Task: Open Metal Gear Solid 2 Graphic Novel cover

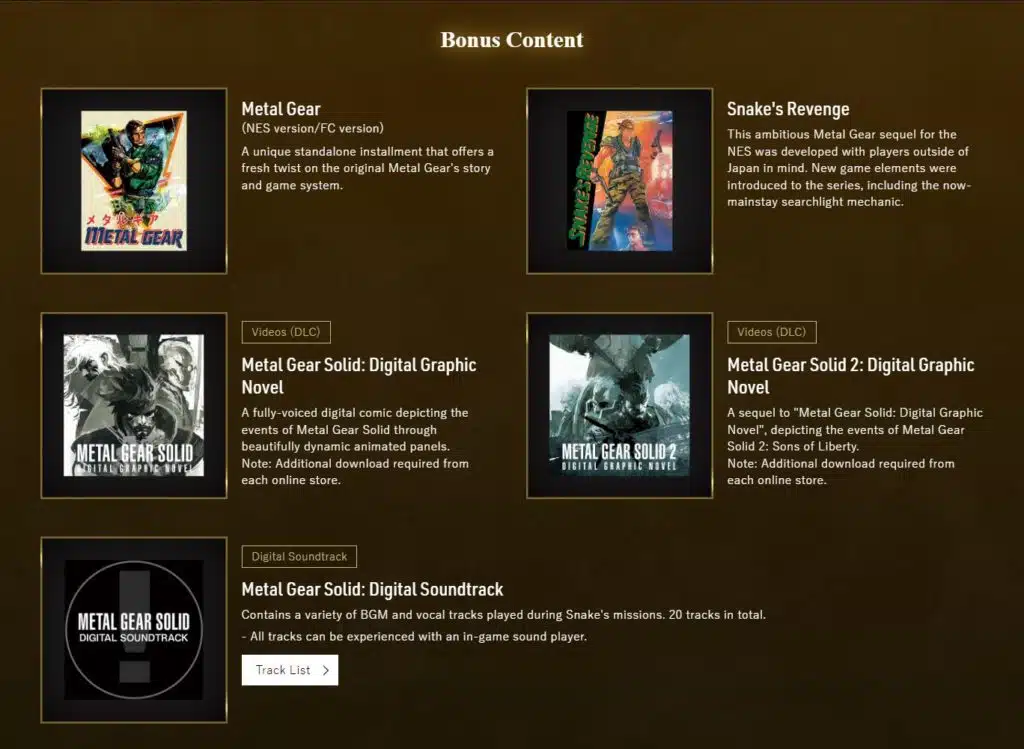Action: click(x=620, y=406)
